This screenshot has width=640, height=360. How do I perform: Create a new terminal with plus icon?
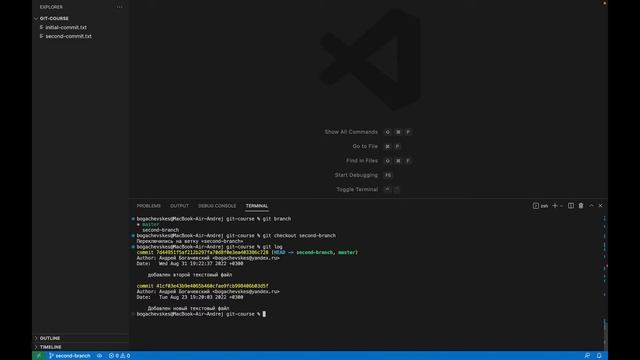(x=555, y=206)
